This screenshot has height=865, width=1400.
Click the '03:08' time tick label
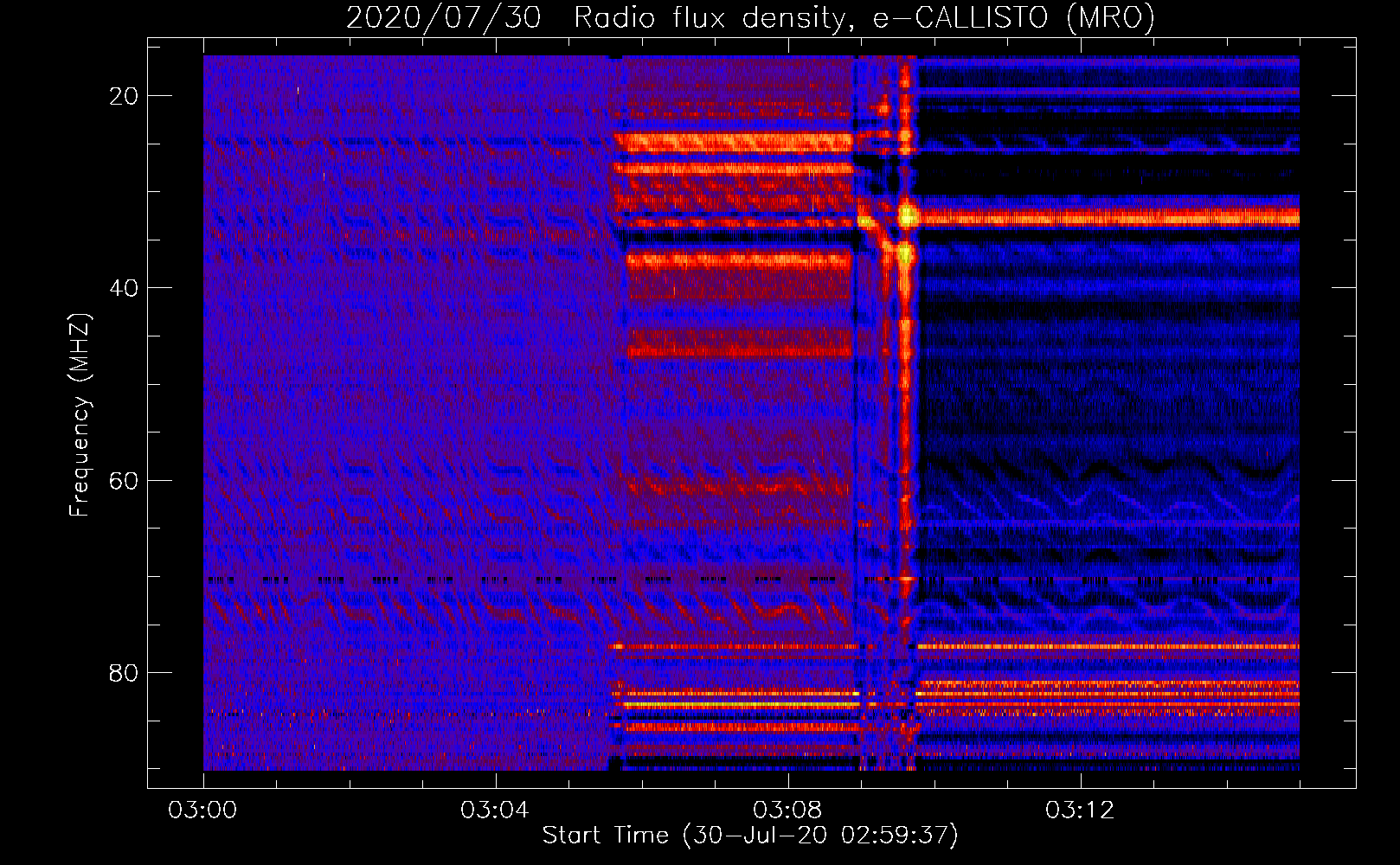pyautogui.click(x=788, y=811)
